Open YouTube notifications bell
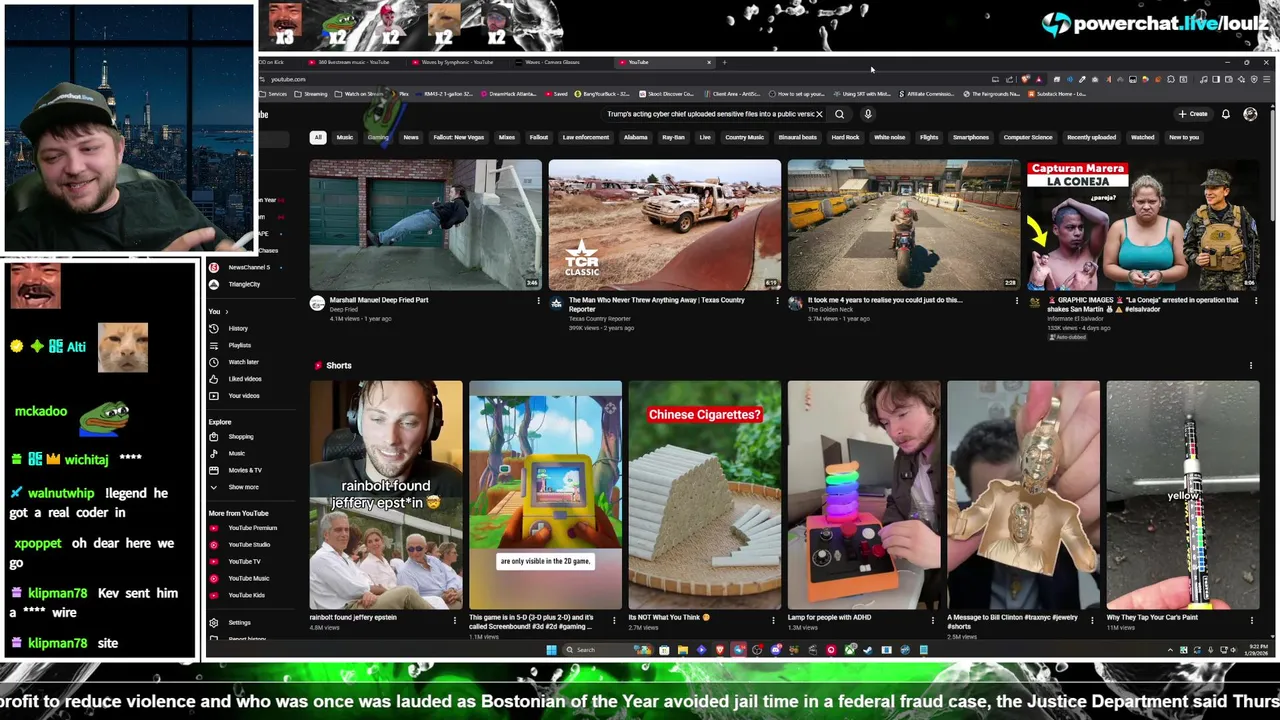Screen dimensions: 1280x720 tap(1225, 114)
